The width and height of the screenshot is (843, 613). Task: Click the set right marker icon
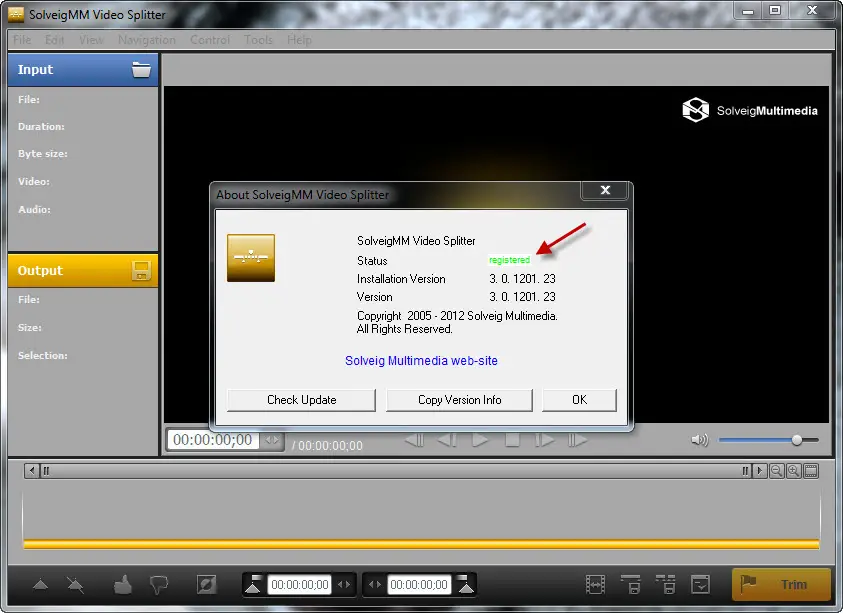[466, 585]
